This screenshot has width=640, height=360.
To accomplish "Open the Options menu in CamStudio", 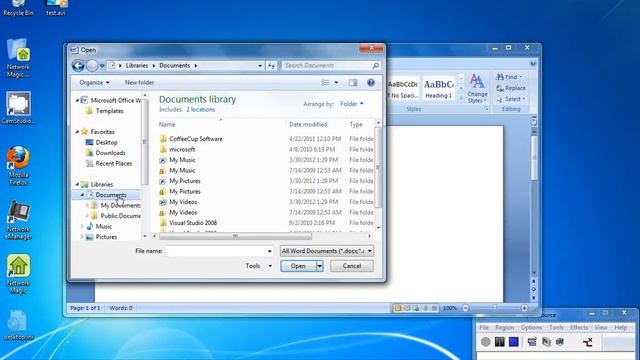I will 531,327.
